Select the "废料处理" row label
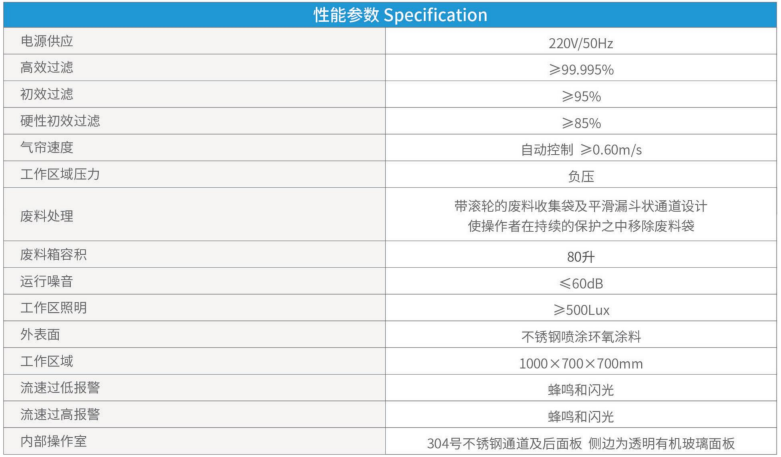The height and width of the screenshot is (457, 781). click(x=47, y=215)
